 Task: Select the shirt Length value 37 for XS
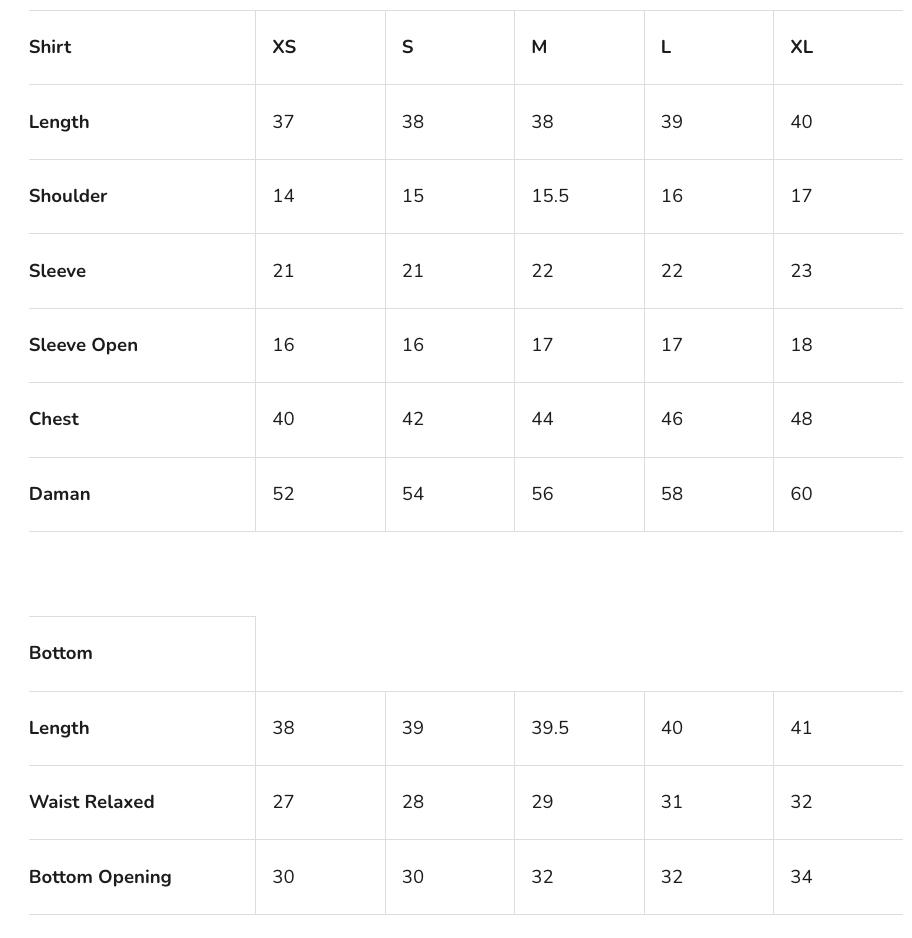click(x=283, y=122)
